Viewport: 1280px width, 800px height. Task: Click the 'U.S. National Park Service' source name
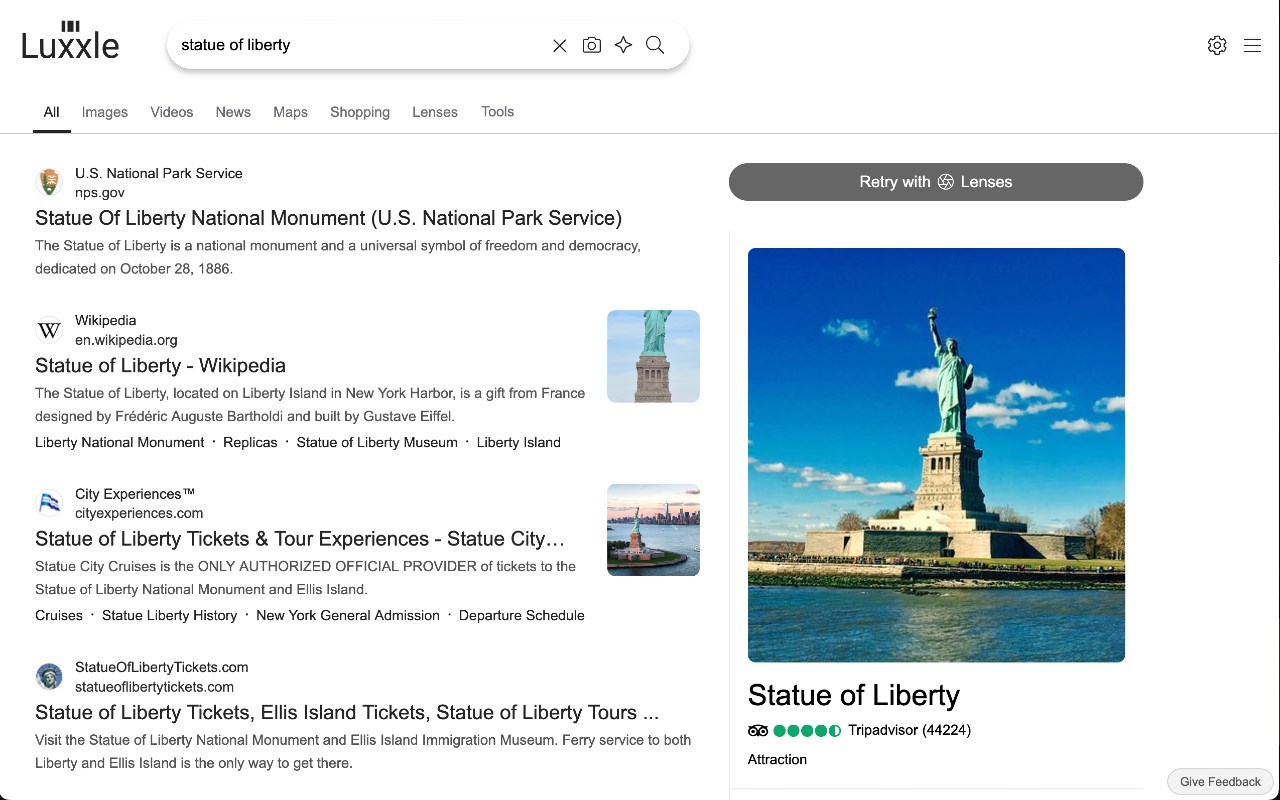pyautogui.click(x=159, y=173)
